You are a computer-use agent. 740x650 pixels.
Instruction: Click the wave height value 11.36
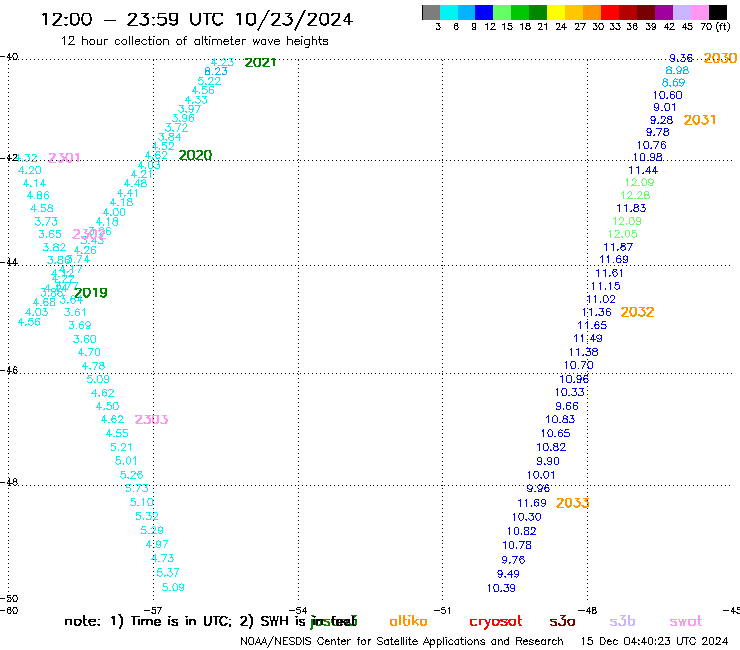click(x=597, y=312)
